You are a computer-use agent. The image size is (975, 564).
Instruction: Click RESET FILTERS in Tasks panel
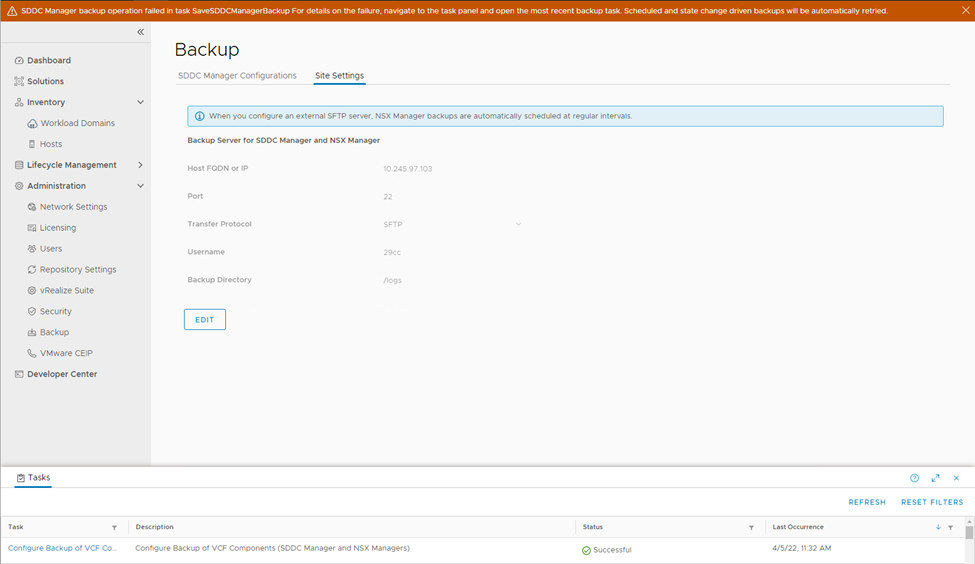[x=932, y=502]
